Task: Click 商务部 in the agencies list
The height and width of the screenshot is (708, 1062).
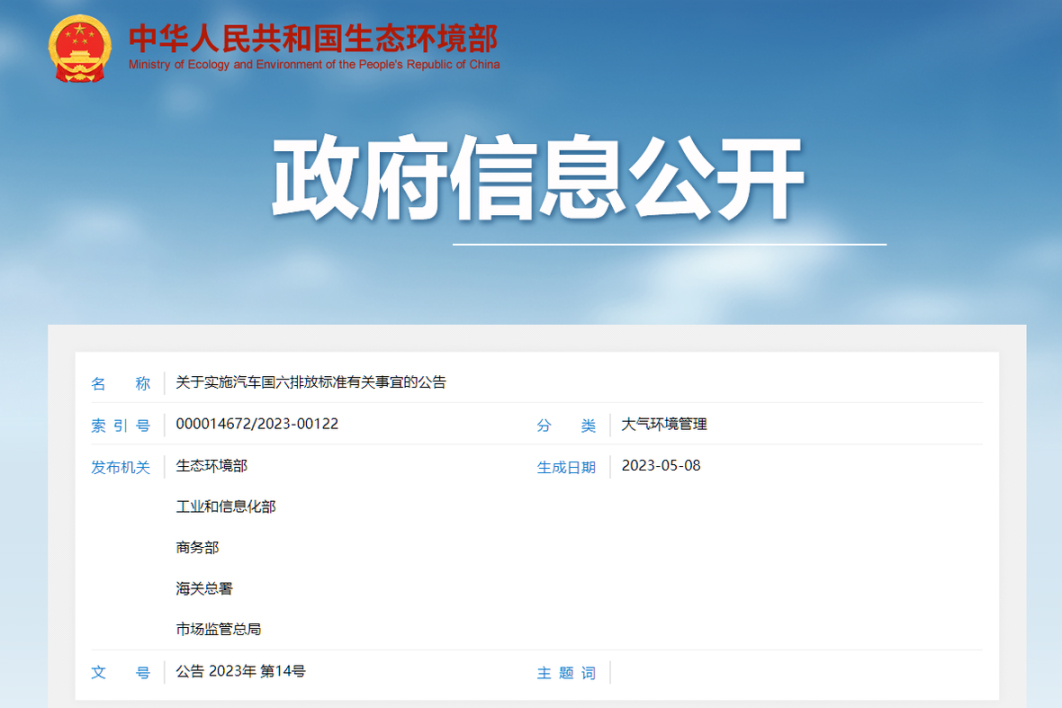Action: tap(197, 548)
